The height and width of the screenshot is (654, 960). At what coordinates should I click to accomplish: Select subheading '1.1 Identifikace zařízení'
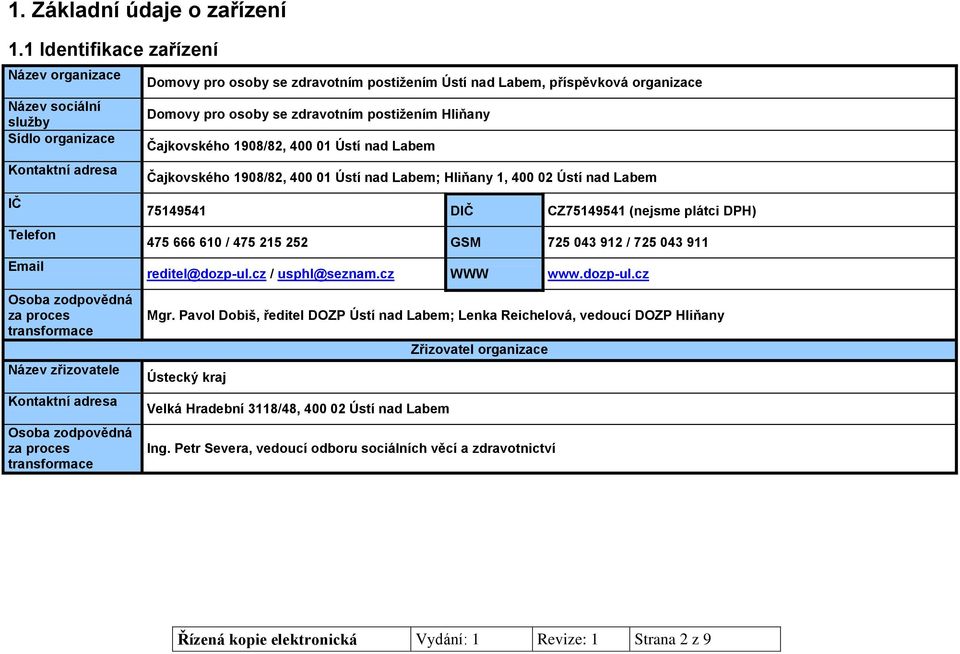[113, 49]
